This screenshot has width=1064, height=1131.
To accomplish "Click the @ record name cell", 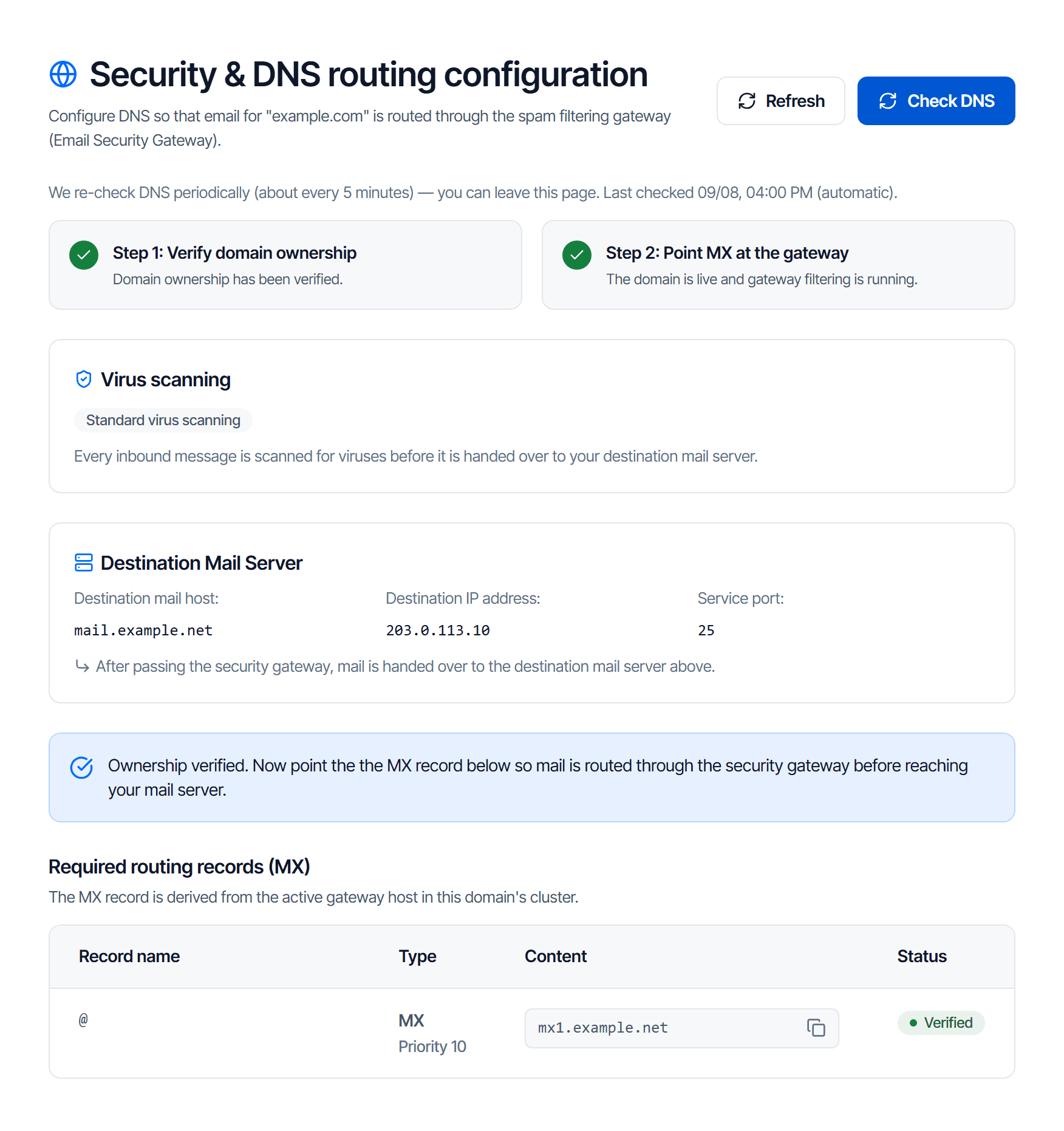I will point(83,1020).
